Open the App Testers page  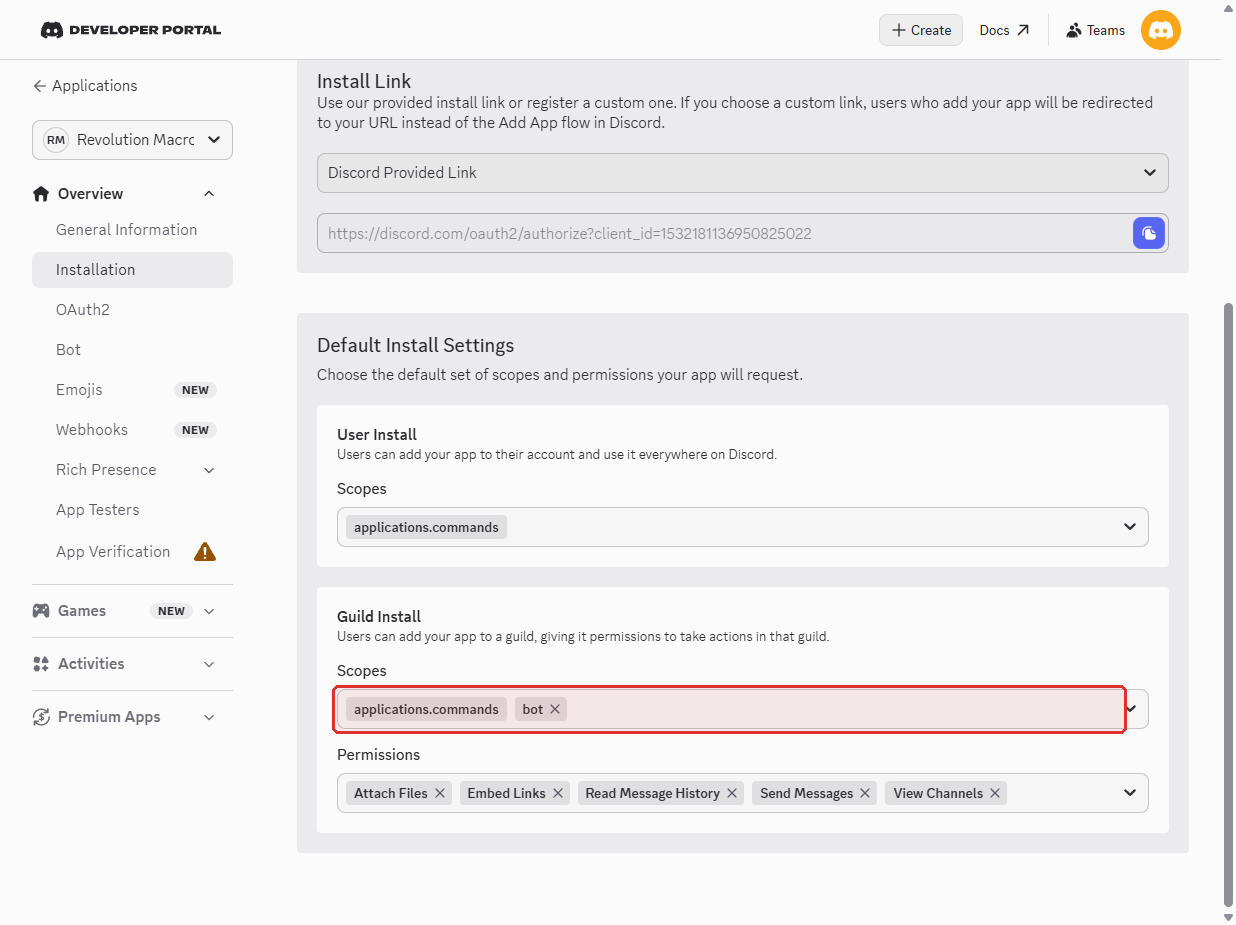click(x=98, y=510)
